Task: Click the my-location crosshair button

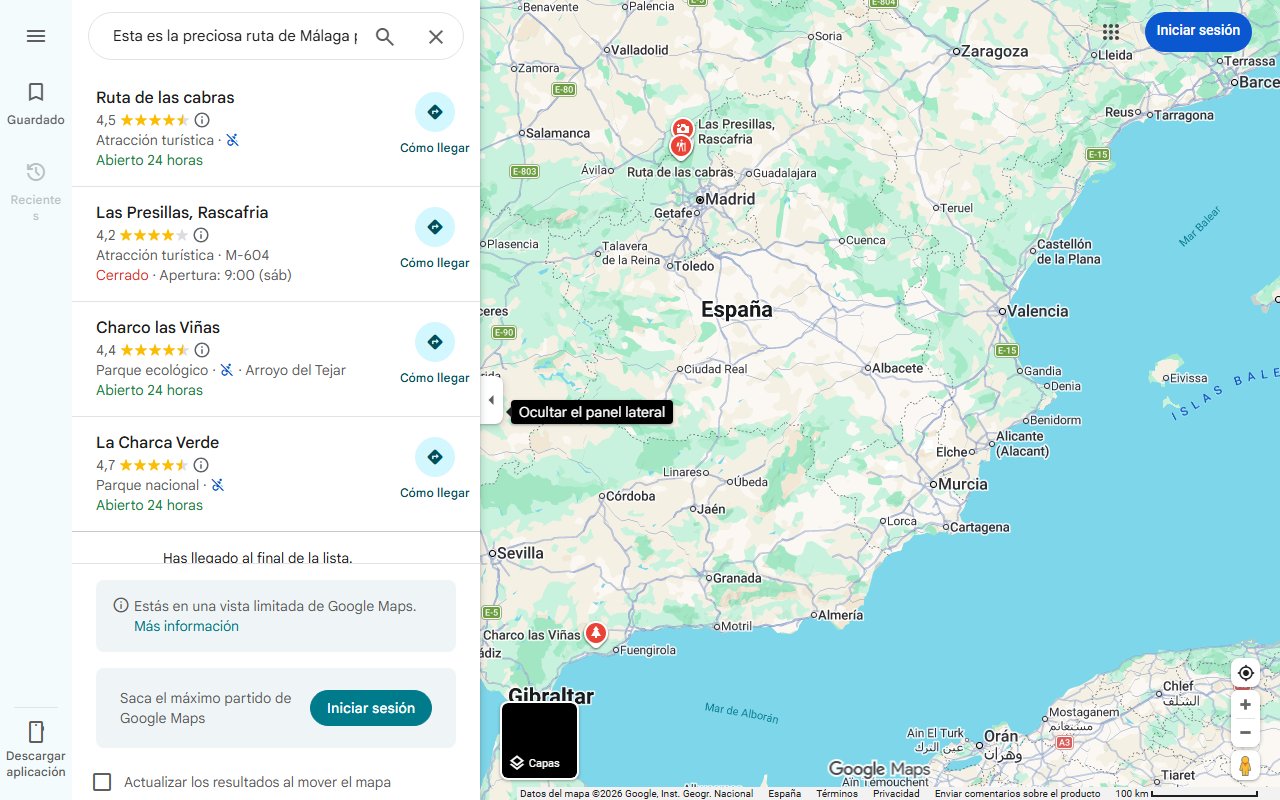Action: [1245, 673]
